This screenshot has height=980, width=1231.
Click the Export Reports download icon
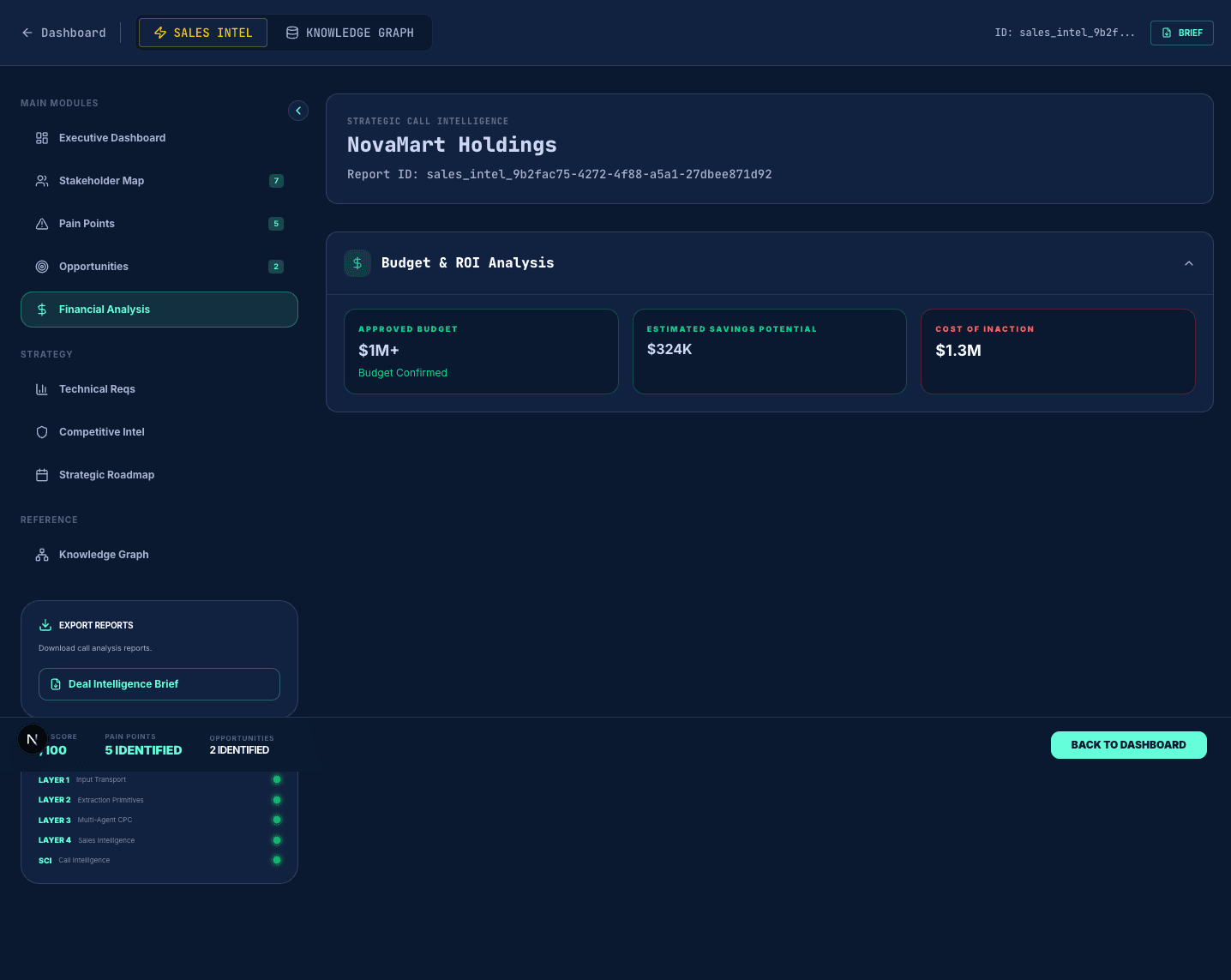[45, 625]
